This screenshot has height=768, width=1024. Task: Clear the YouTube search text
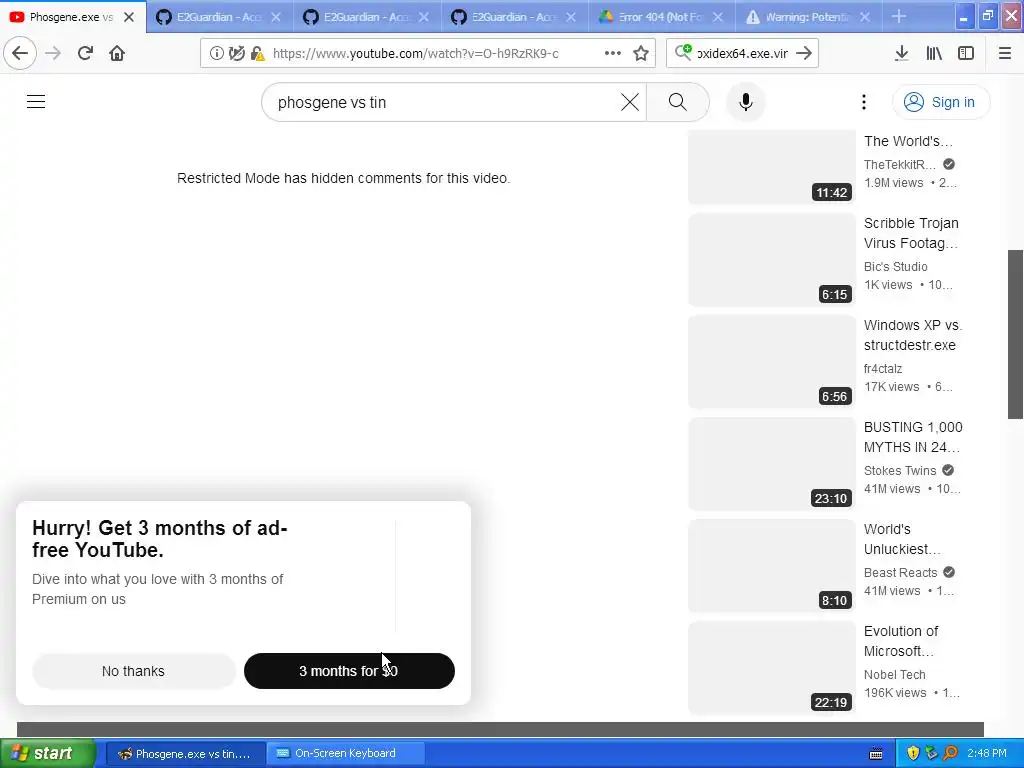pyautogui.click(x=630, y=102)
